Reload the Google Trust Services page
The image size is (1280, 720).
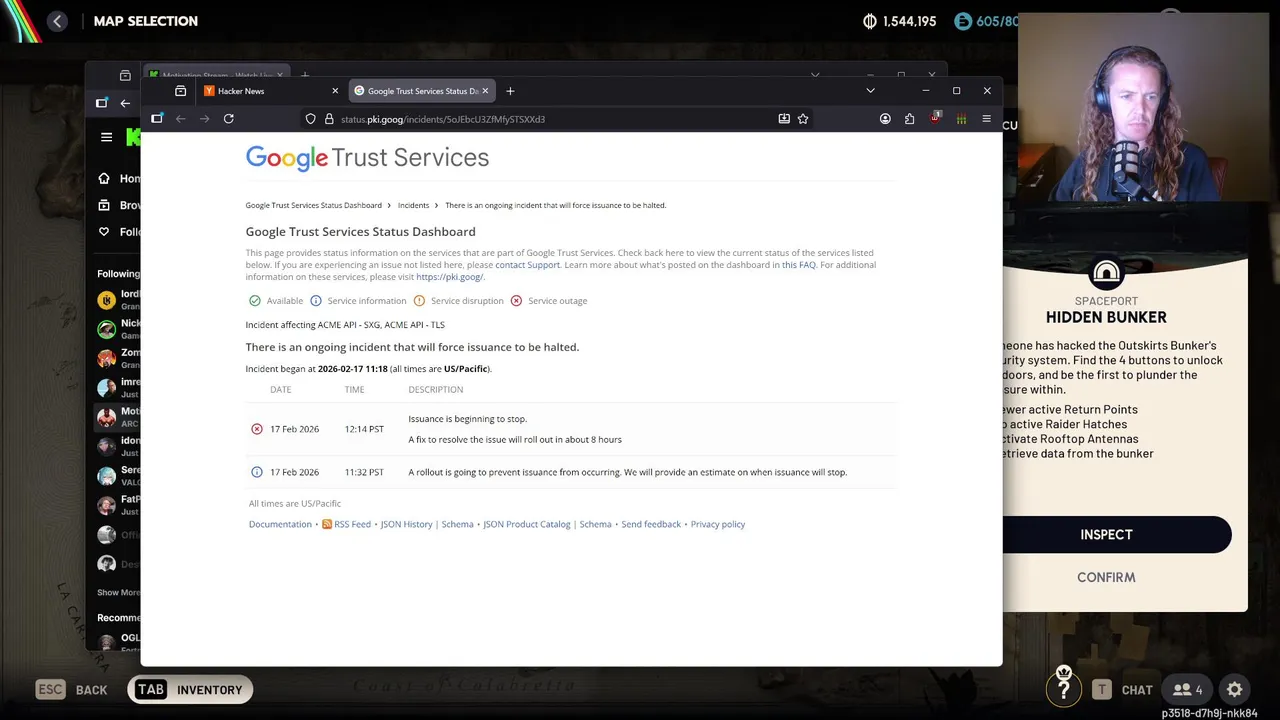[229, 119]
